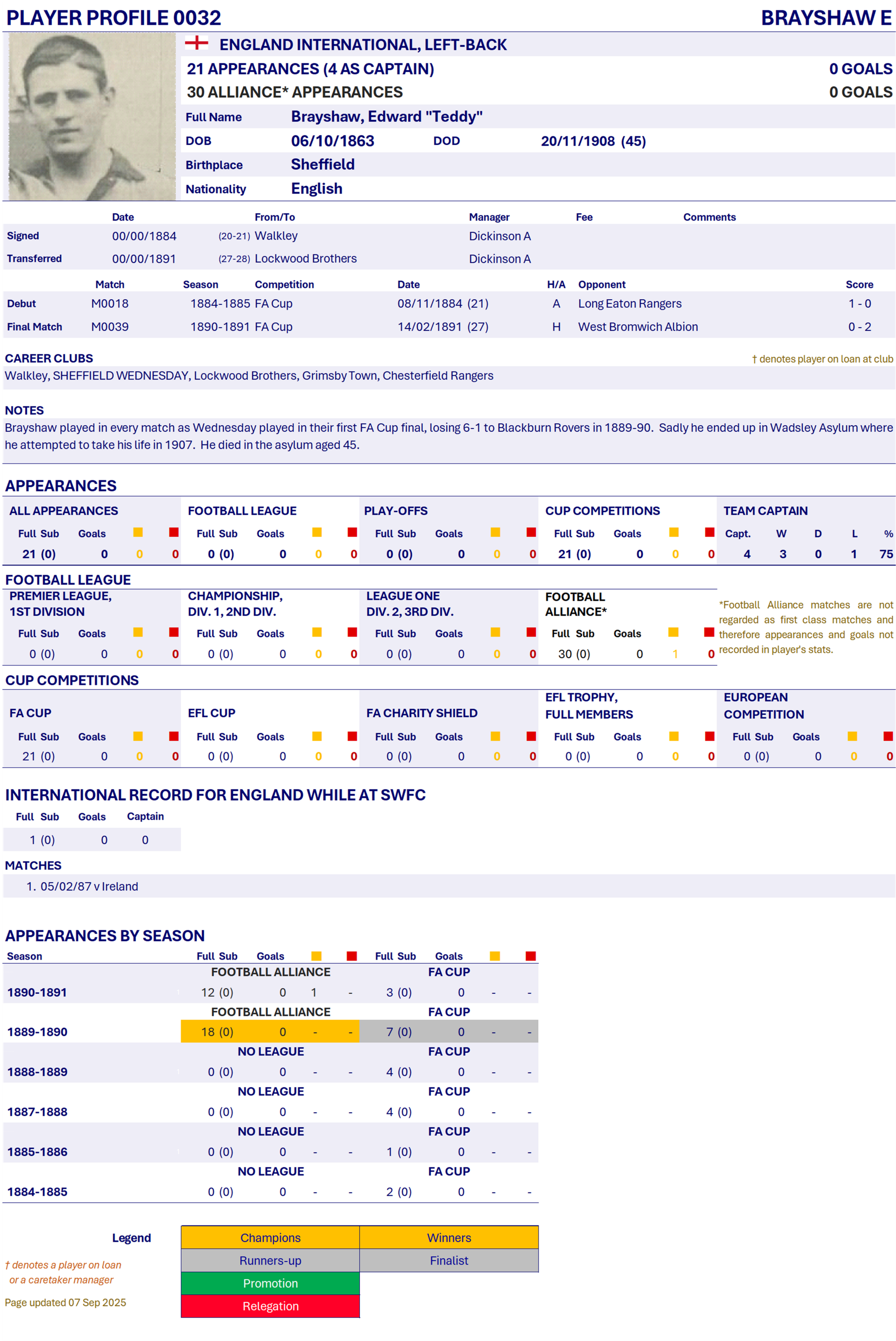The height and width of the screenshot is (1341, 896).
Task: Click West Bromwich Albion opponent text
Action: [638, 327]
